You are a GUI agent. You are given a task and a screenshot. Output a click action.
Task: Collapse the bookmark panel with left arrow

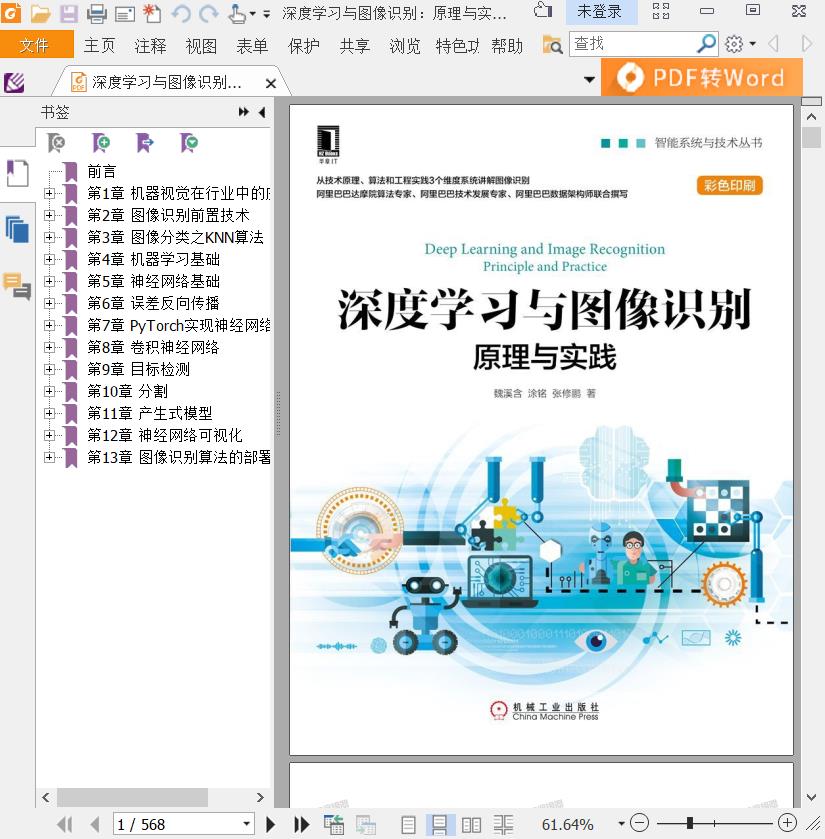tap(262, 112)
